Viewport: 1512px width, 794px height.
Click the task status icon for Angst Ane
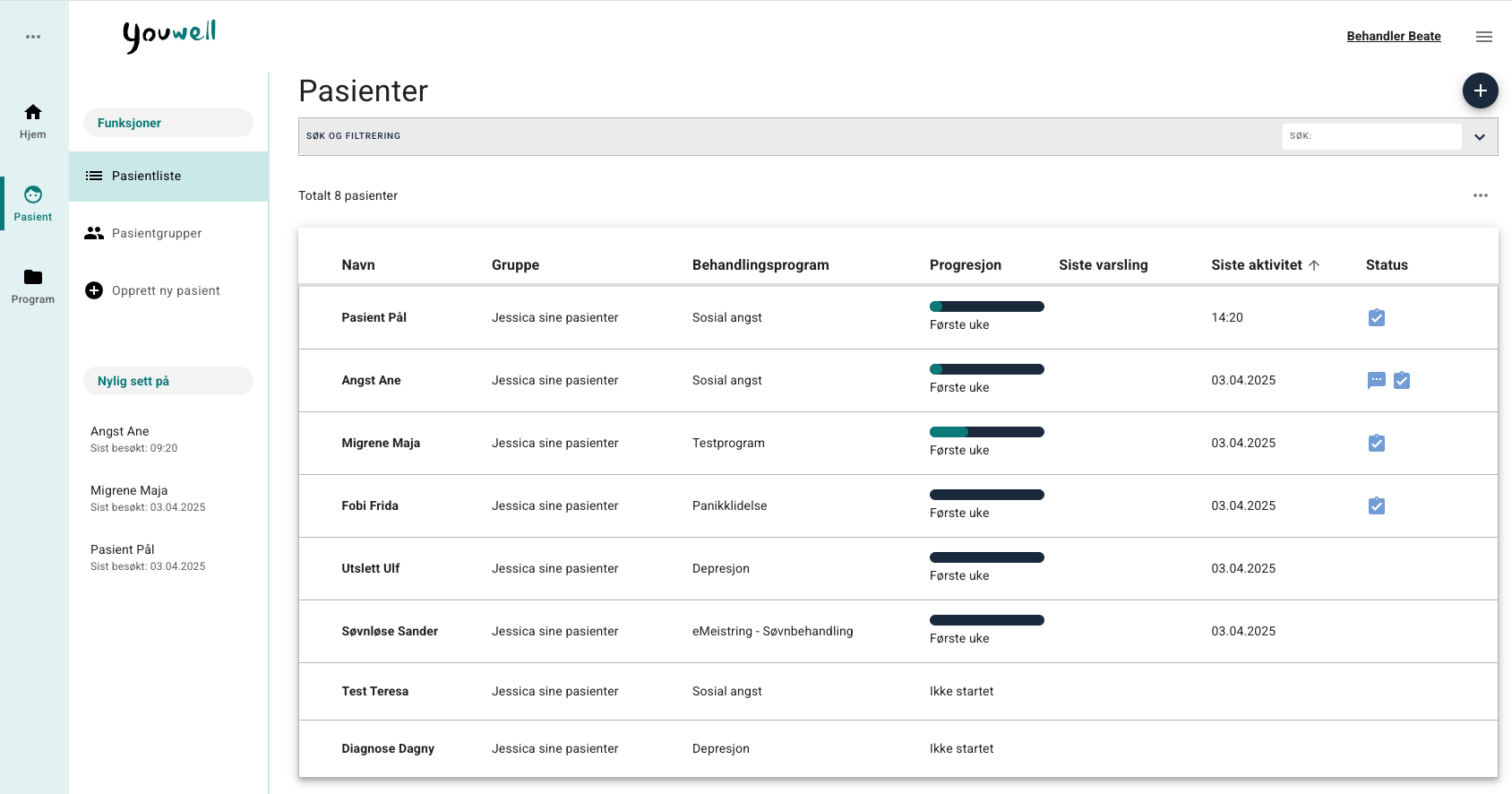[x=1402, y=380]
